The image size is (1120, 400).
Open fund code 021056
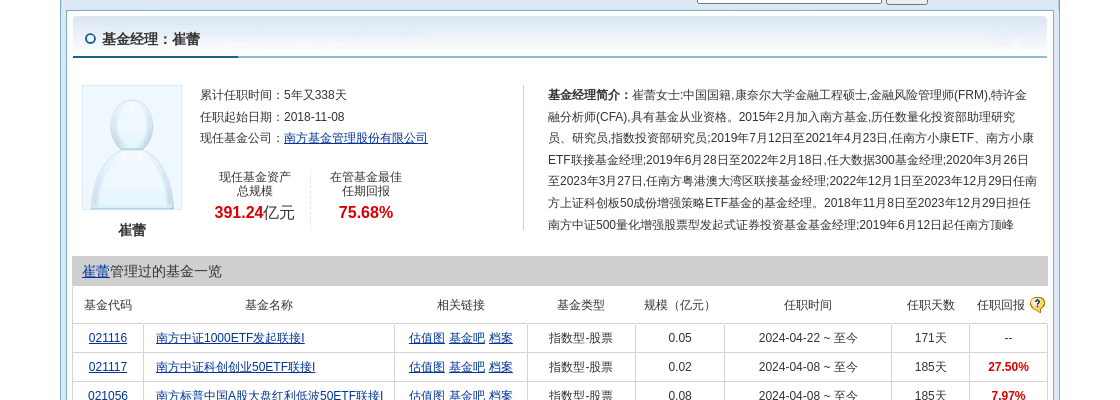point(108,395)
